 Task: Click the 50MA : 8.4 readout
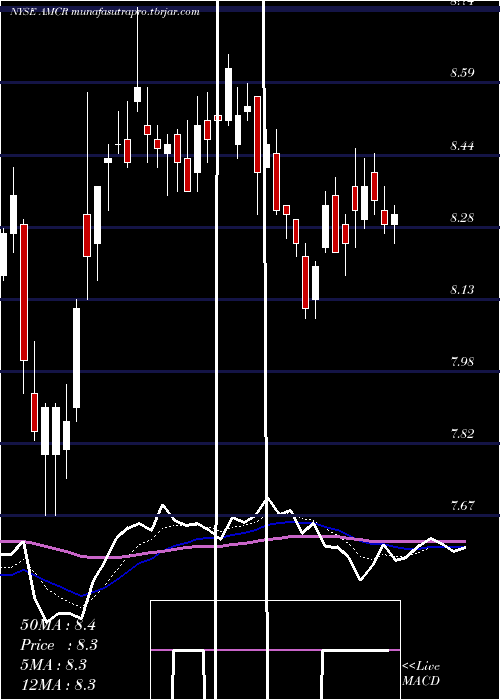coord(58,625)
